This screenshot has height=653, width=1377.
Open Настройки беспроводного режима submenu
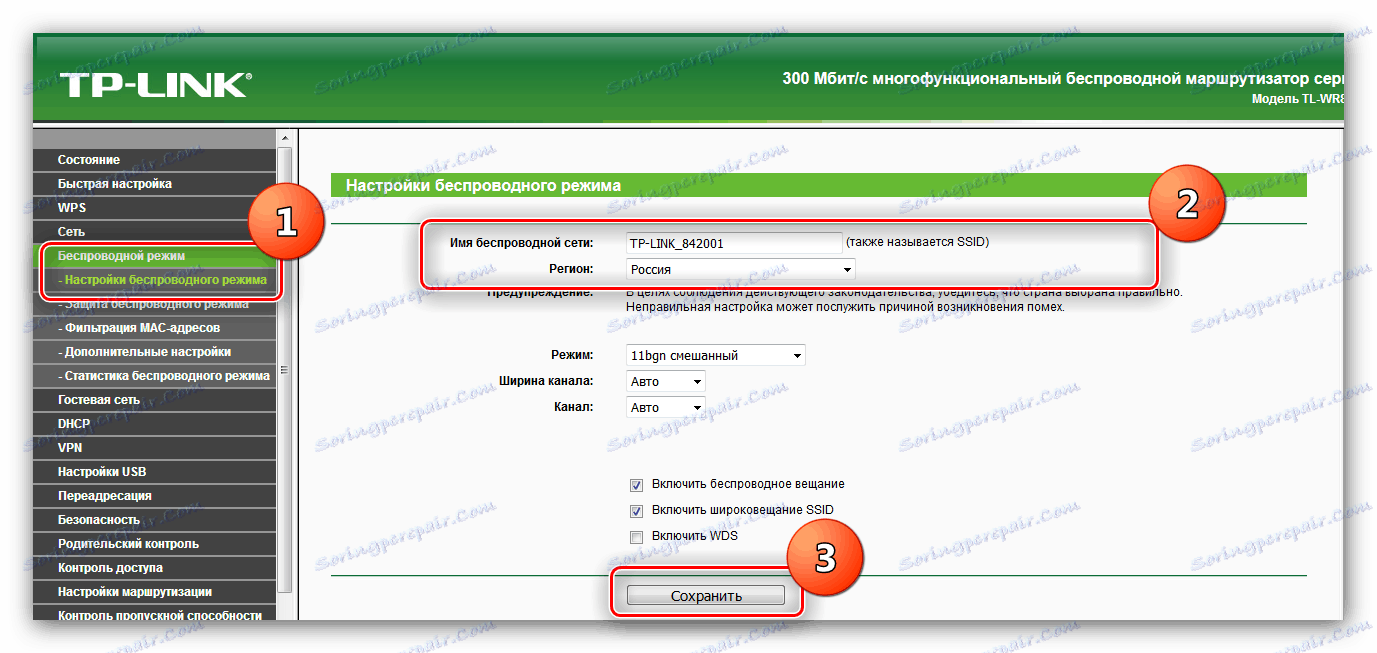154,280
